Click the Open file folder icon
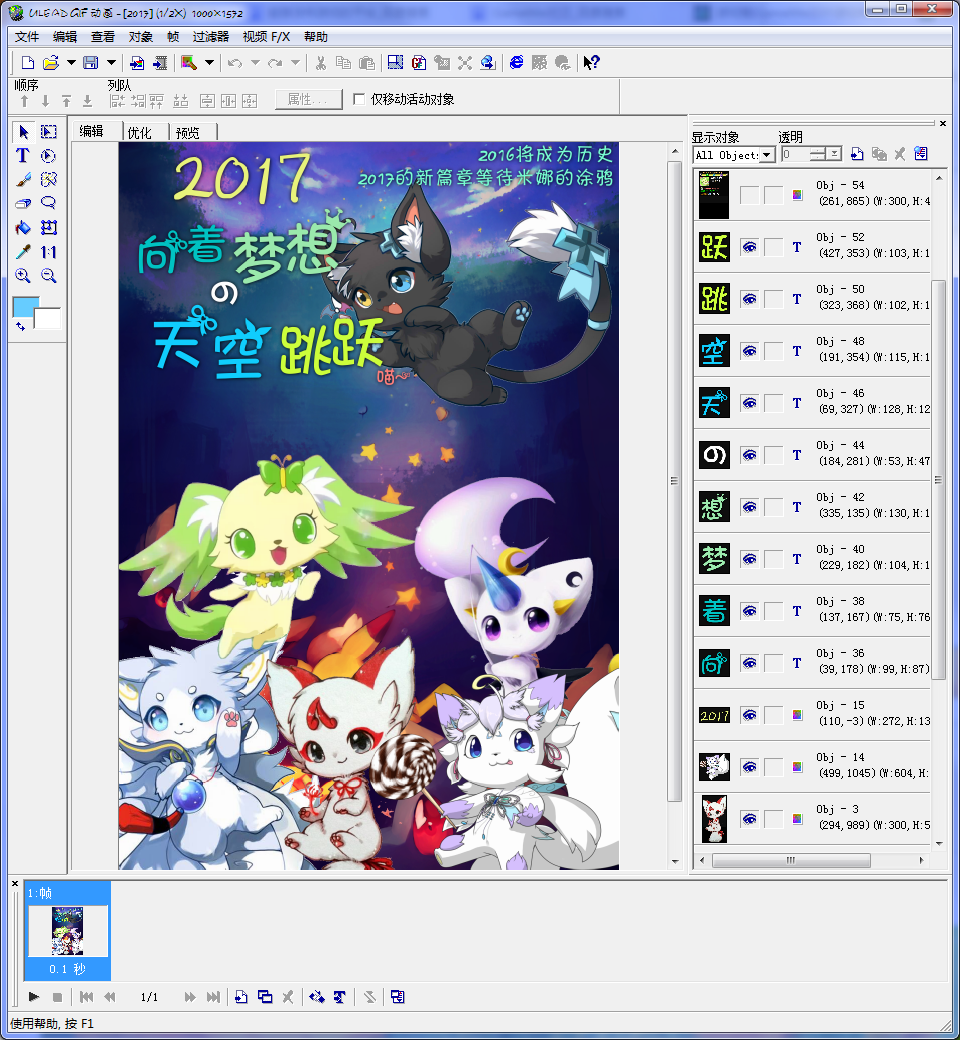Image resolution: width=960 pixels, height=1040 pixels. [x=50, y=62]
